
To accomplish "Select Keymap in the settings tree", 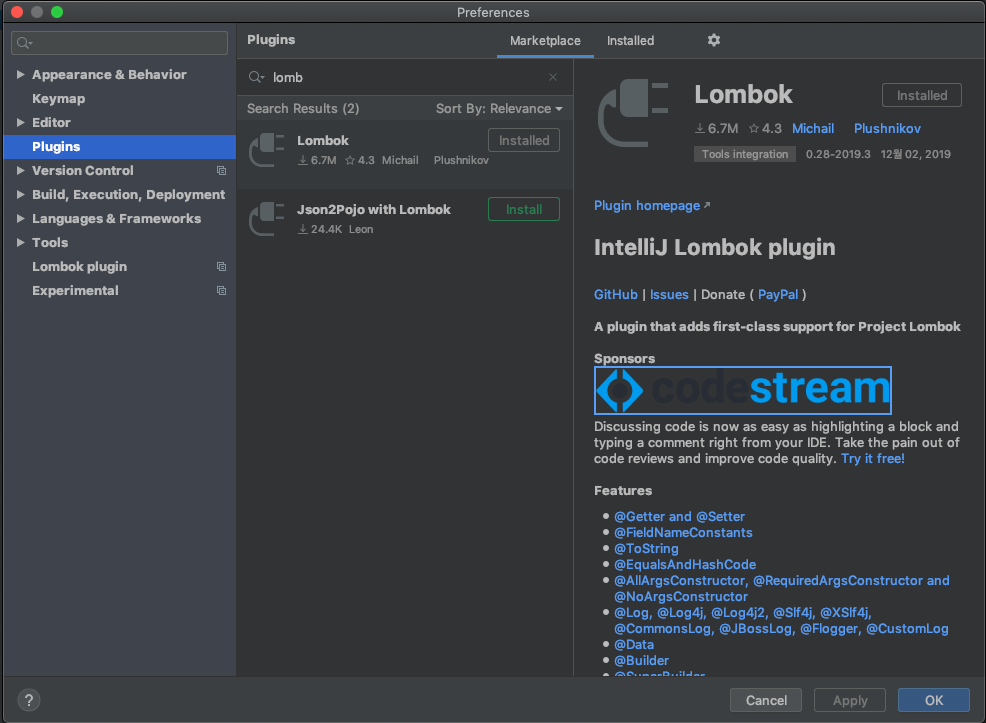I will [x=58, y=99].
